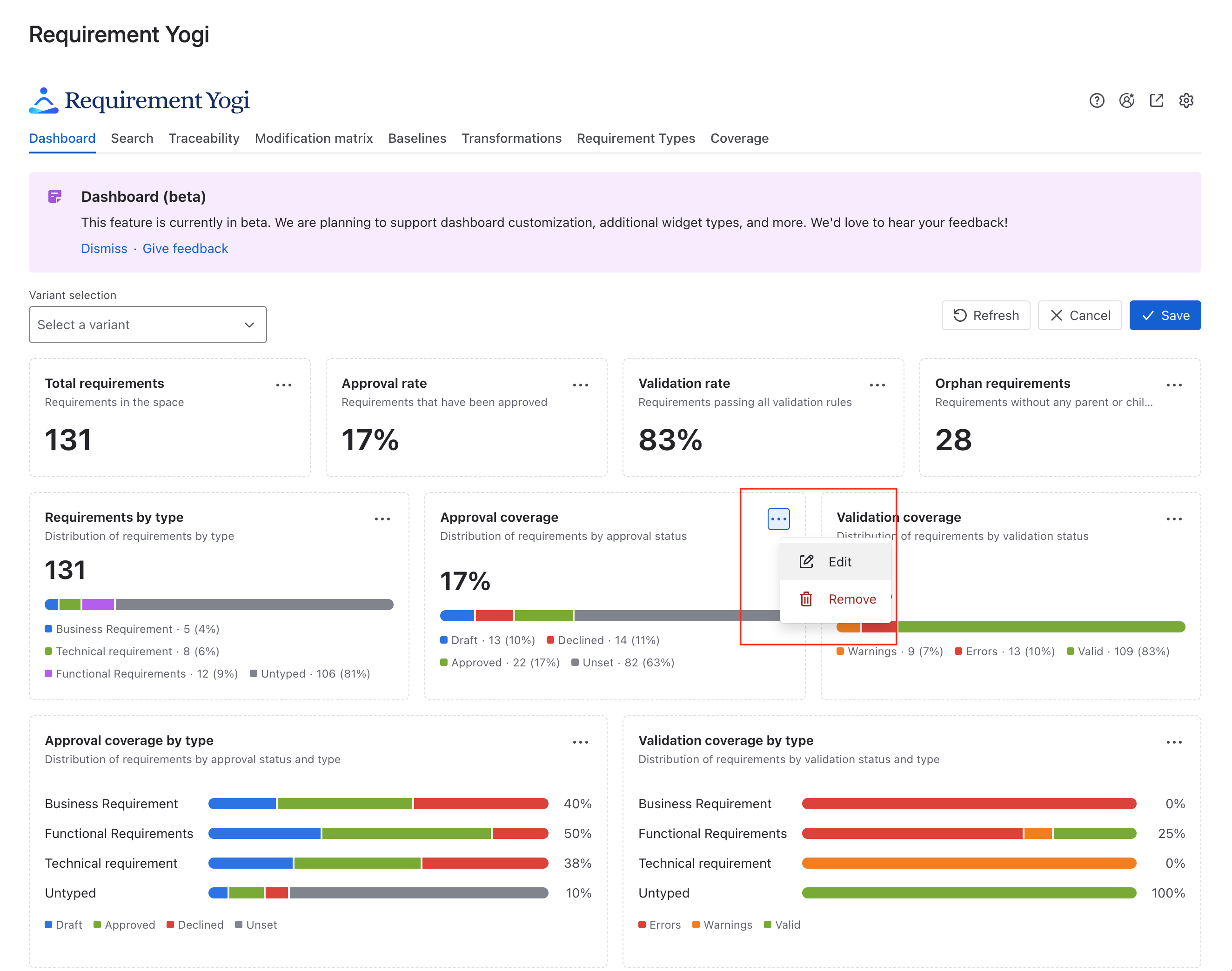1232x971 pixels.
Task: Click the purple Dashboard beta note icon
Action: click(x=55, y=197)
